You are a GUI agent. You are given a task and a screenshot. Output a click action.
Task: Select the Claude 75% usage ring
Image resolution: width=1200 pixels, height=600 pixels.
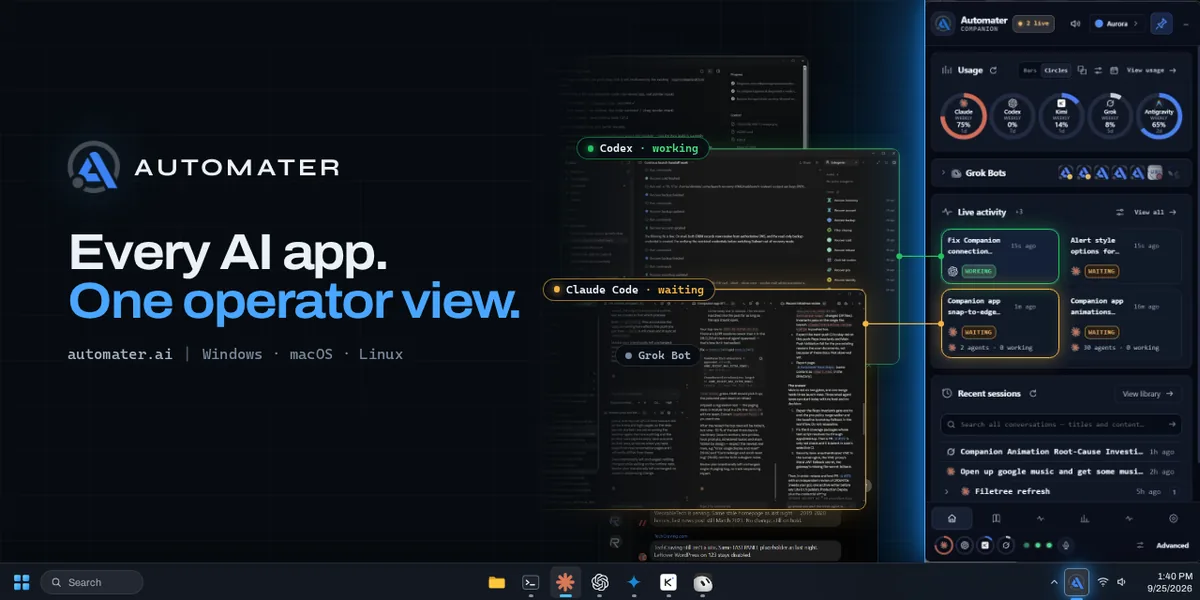point(963,116)
